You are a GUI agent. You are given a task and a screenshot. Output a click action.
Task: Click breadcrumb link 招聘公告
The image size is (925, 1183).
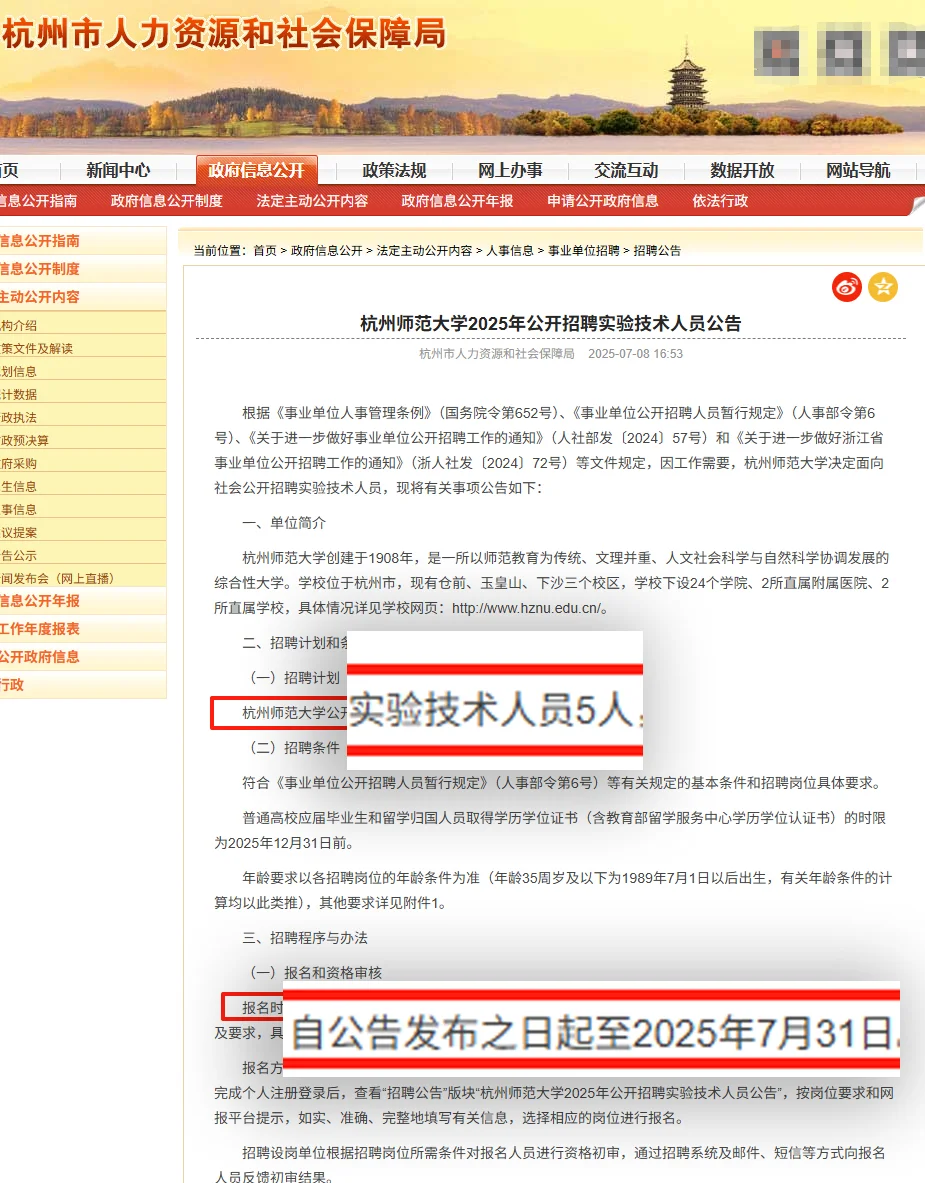[657, 250]
